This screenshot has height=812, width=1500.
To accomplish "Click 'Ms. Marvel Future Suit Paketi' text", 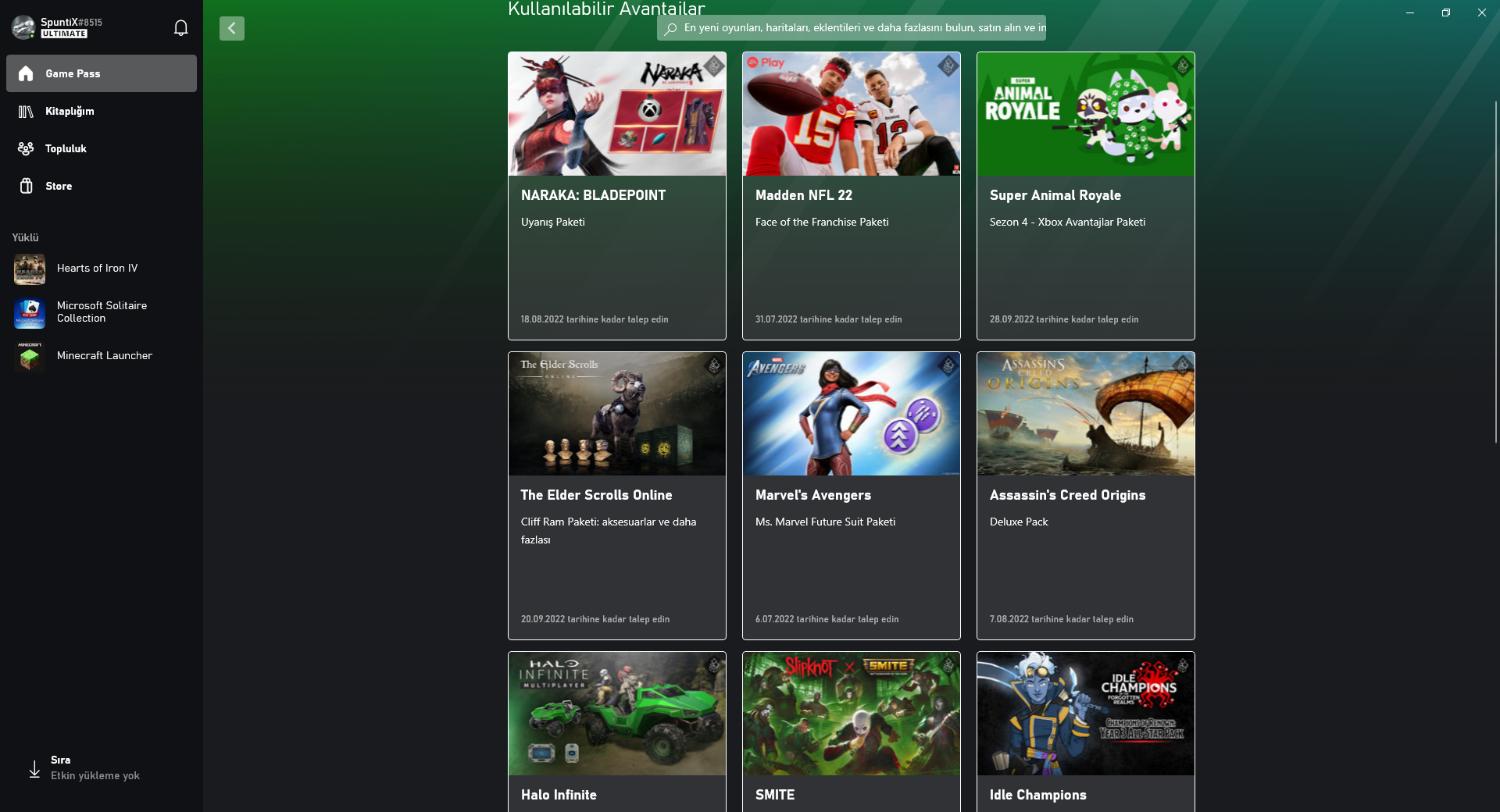I will point(825,522).
